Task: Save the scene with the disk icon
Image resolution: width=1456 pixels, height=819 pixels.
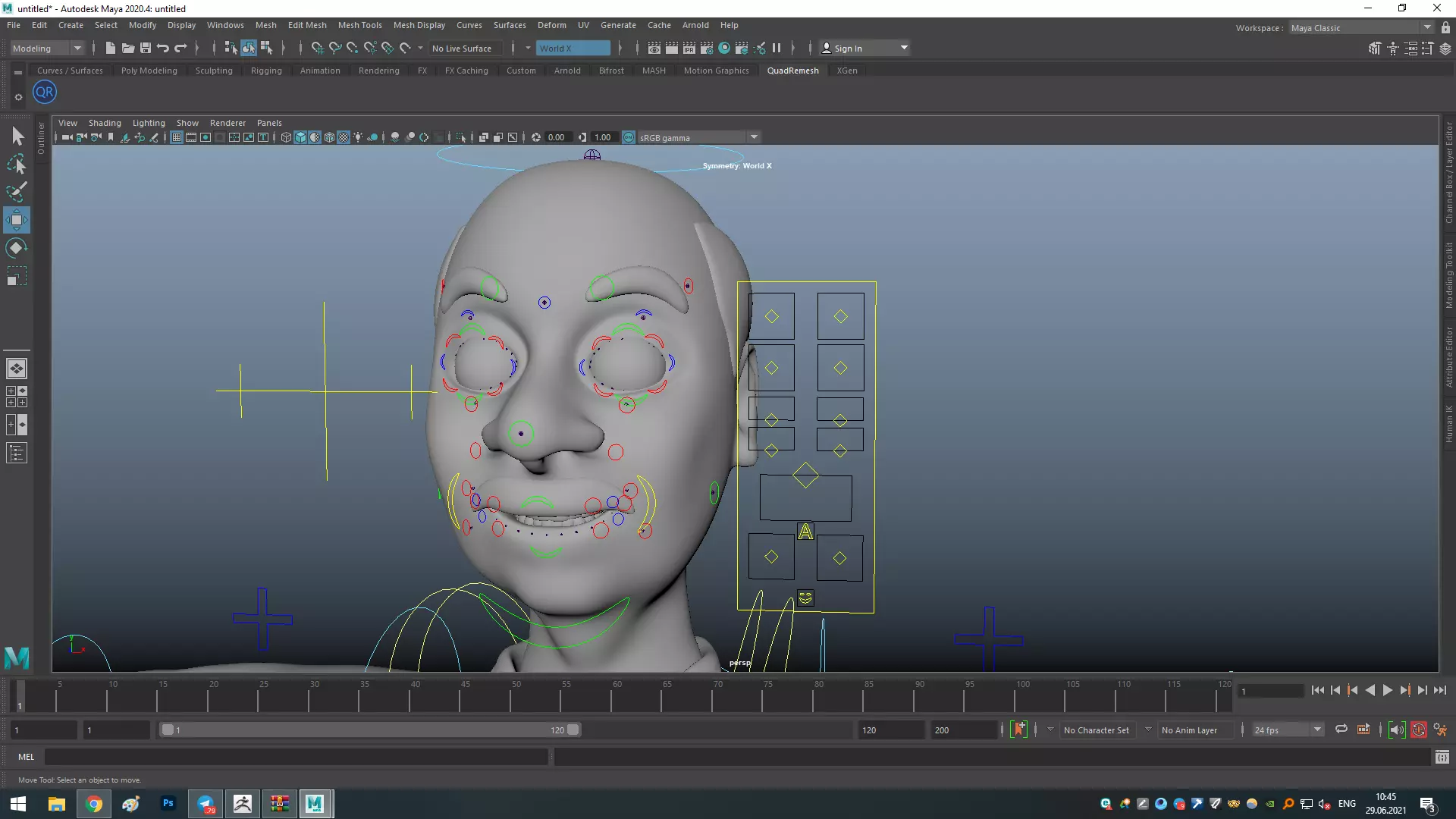Action: (x=146, y=48)
